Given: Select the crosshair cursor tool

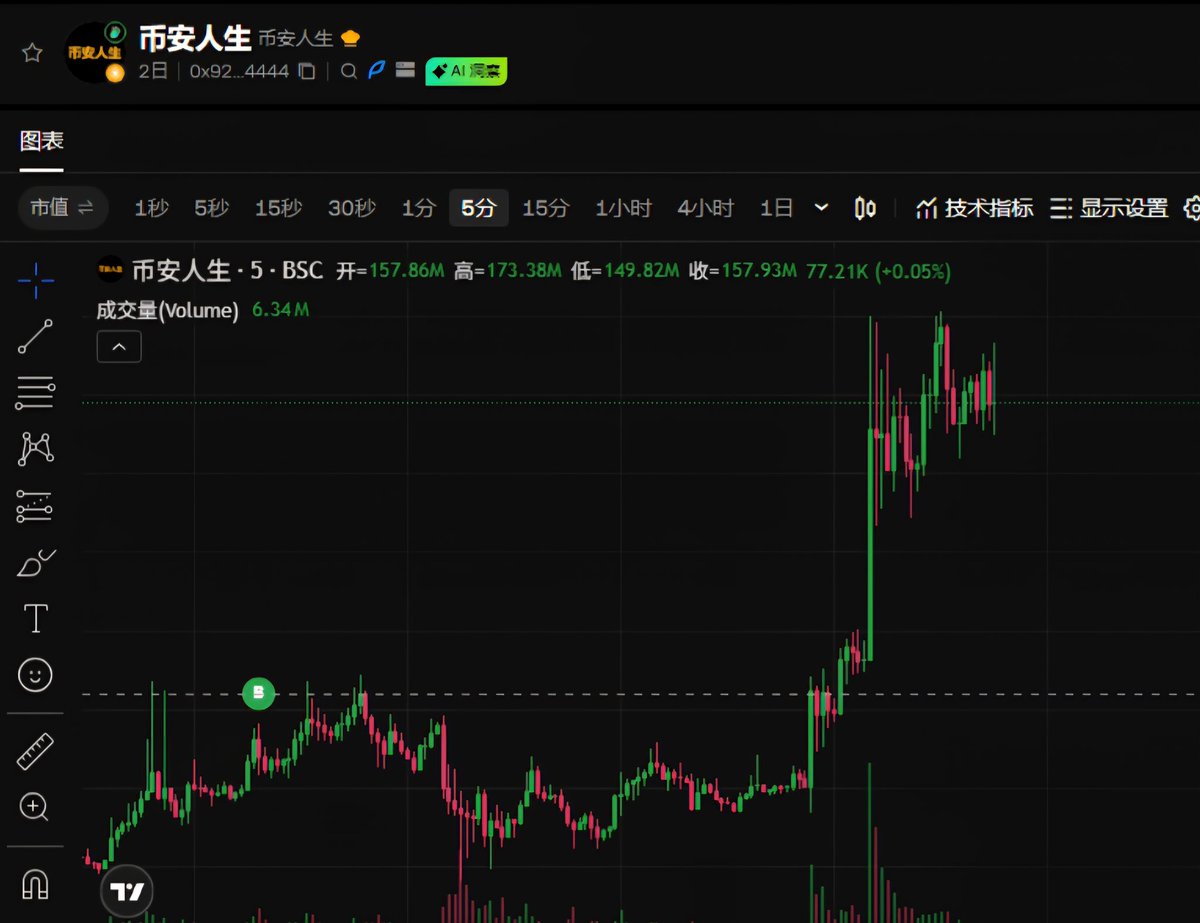Looking at the screenshot, I should click(36, 281).
